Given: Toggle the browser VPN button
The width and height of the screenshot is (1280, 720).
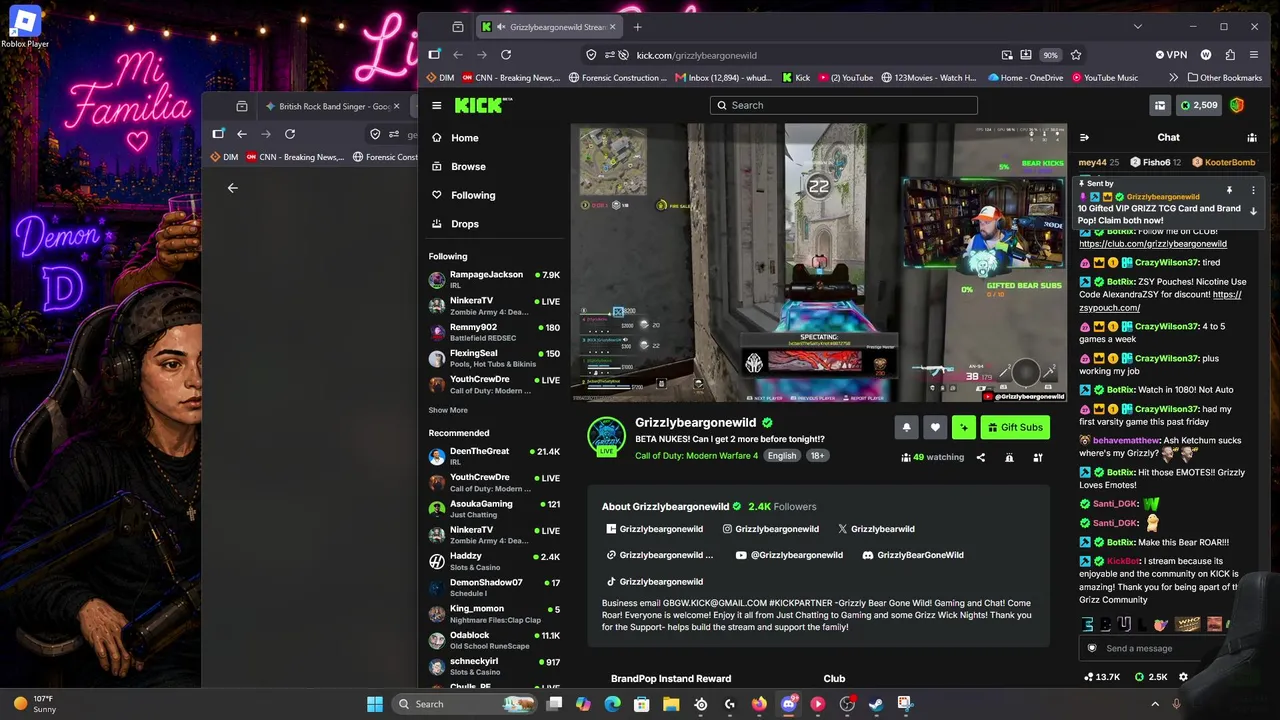Looking at the screenshot, I should pos(1171,55).
